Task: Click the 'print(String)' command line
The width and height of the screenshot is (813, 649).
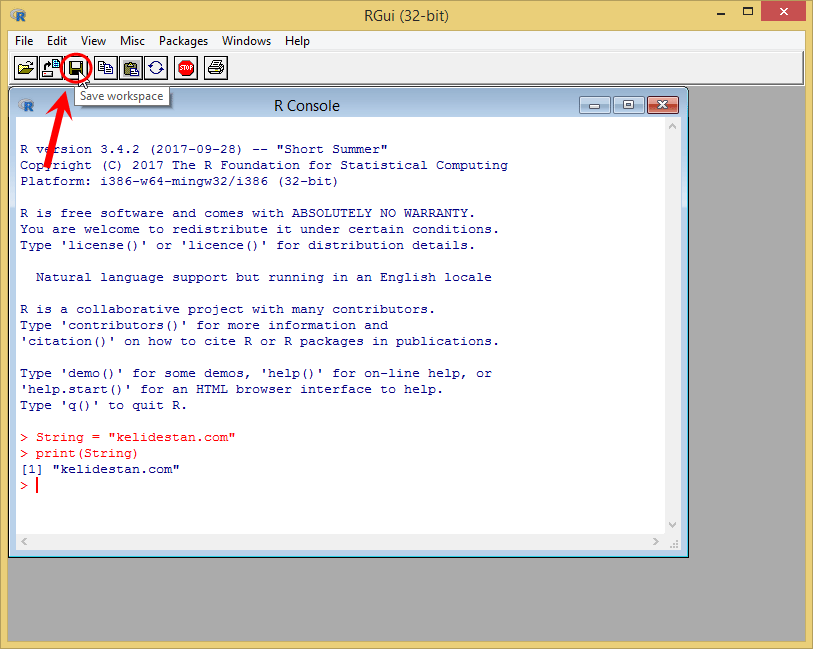Action: coord(79,453)
